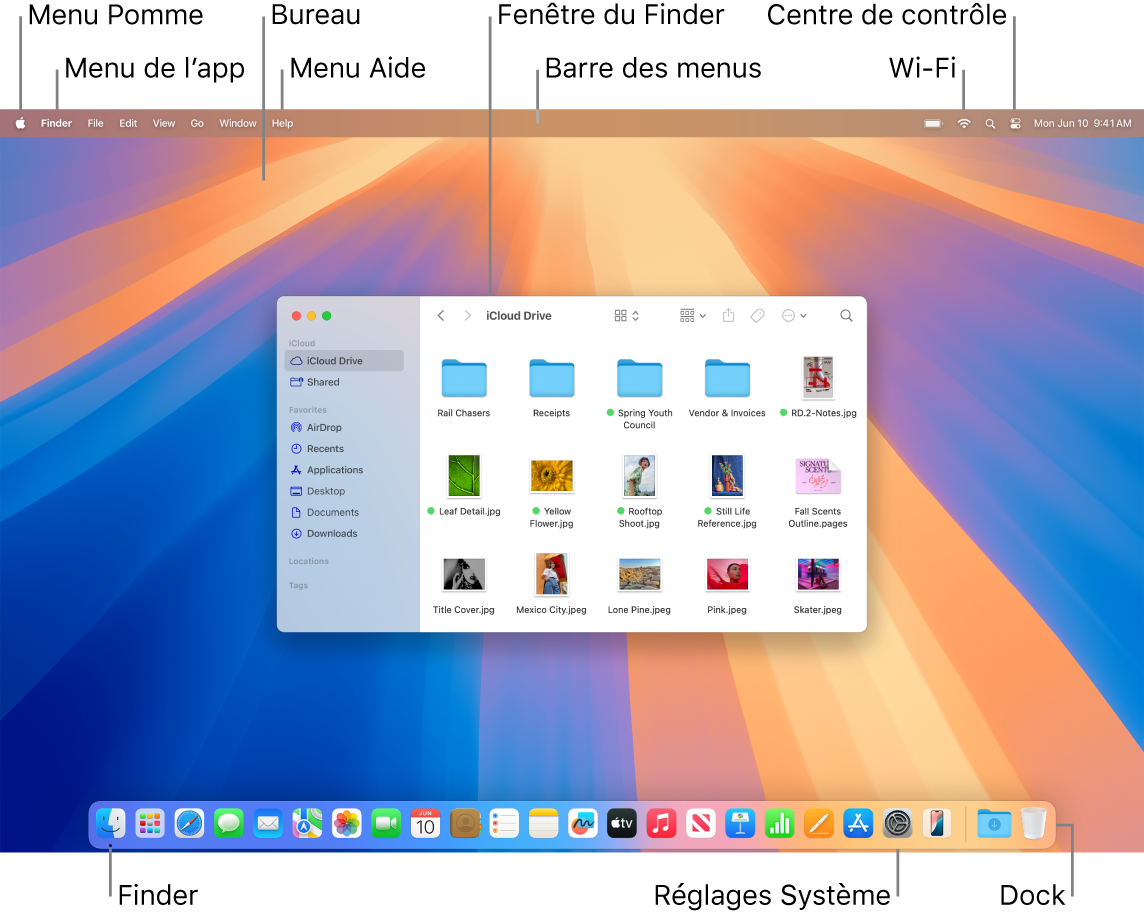Launch FaceTime from the Dock
The image size is (1144, 918).
coord(386,824)
